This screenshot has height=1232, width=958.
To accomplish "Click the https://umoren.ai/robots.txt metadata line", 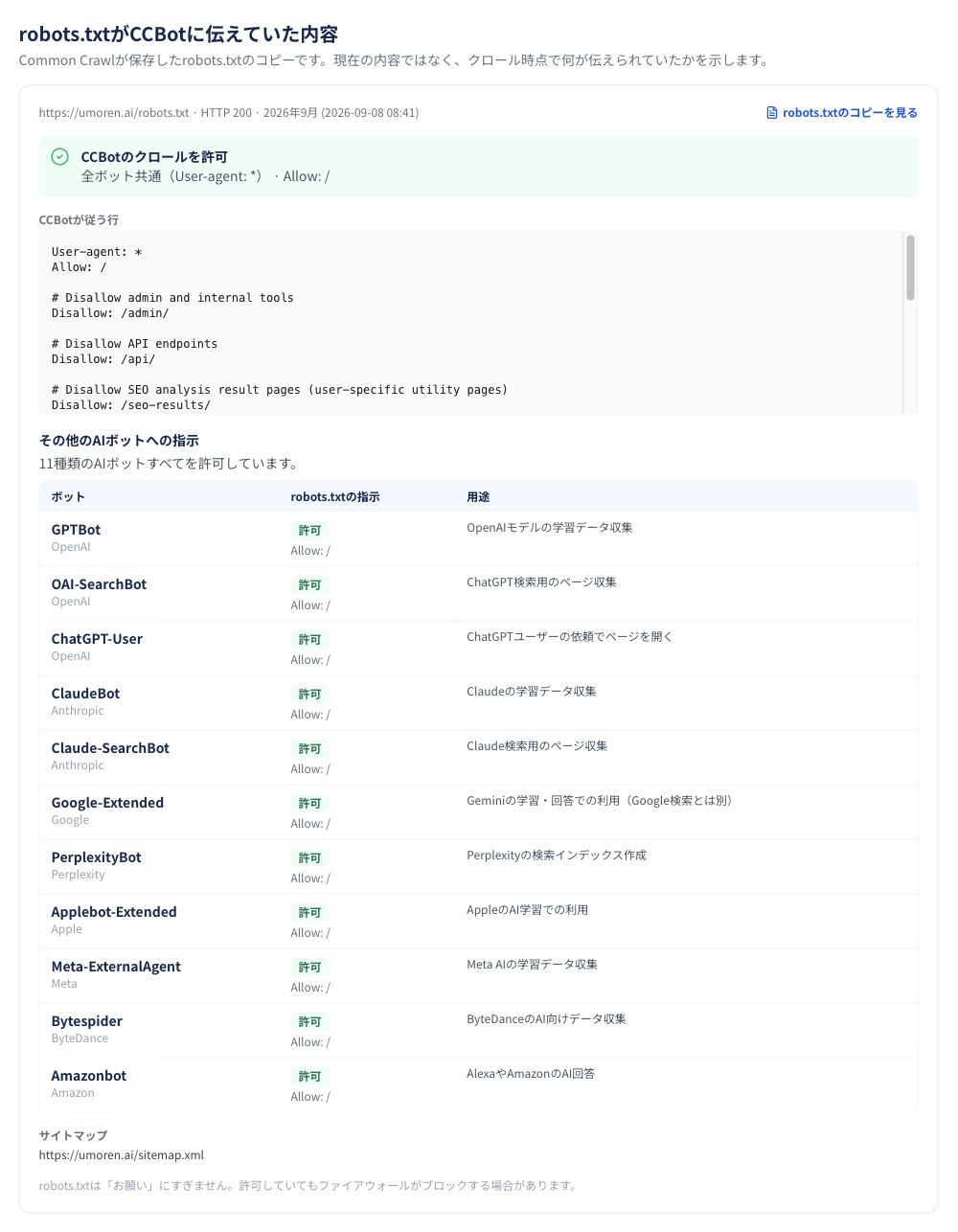I will [x=229, y=113].
